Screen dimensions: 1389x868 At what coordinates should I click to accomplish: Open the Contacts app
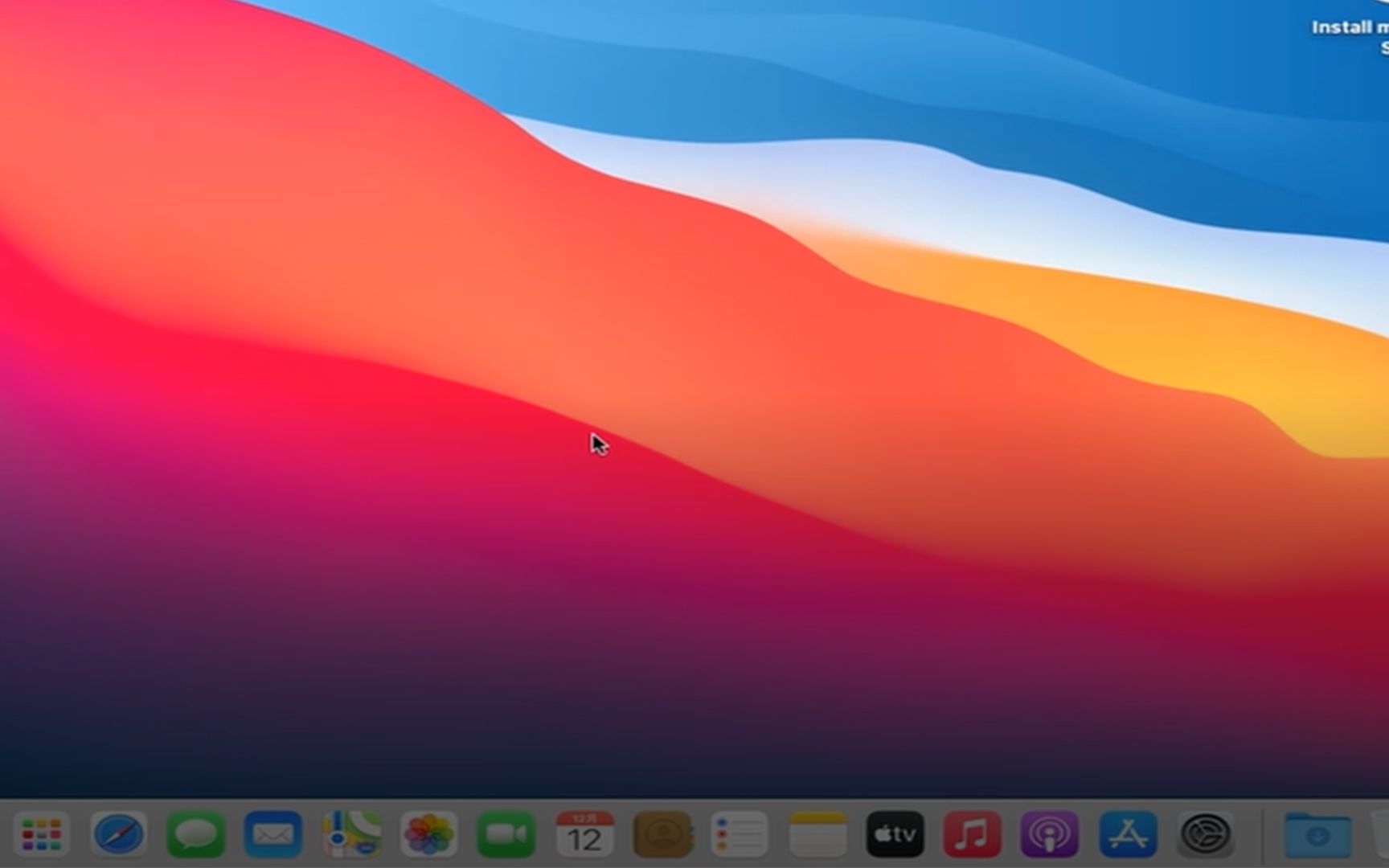(662, 834)
